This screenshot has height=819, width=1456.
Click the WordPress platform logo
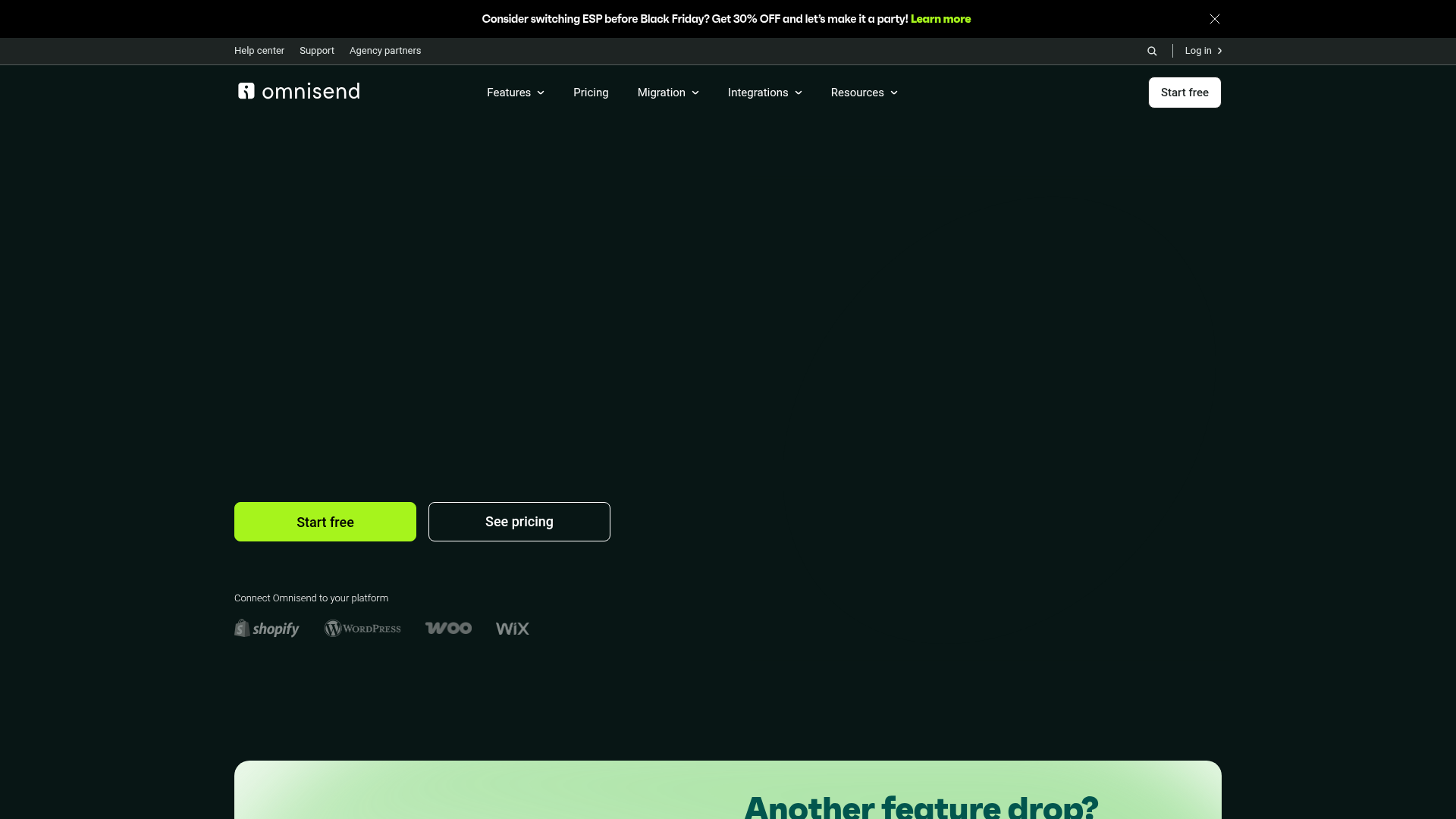tap(362, 628)
